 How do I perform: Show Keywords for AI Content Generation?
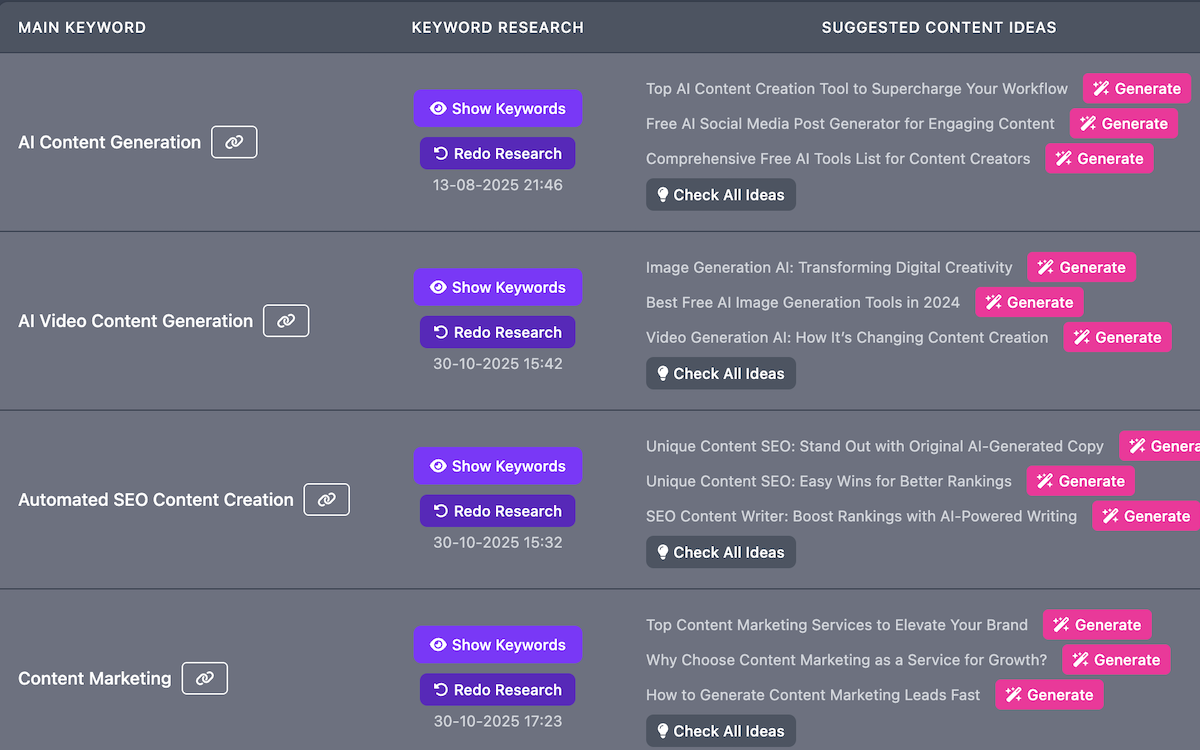[498, 109]
